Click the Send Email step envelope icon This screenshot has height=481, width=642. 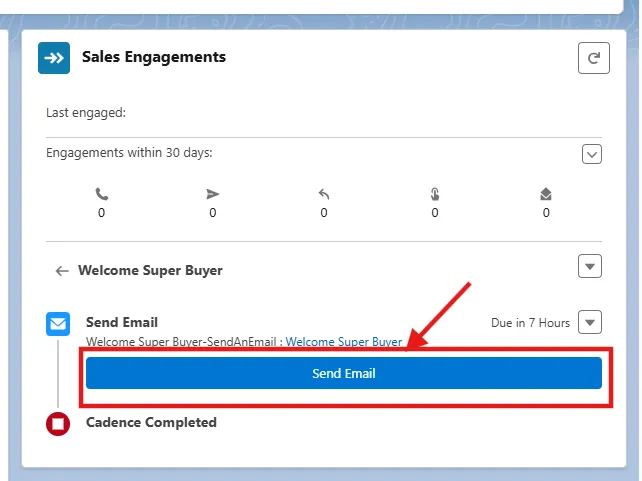tap(58, 324)
